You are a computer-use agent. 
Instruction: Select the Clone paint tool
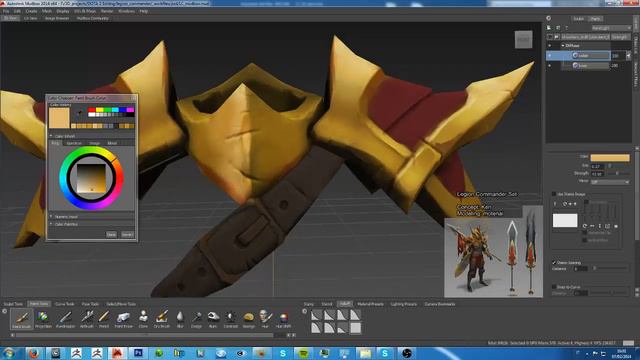pos(143,318)
